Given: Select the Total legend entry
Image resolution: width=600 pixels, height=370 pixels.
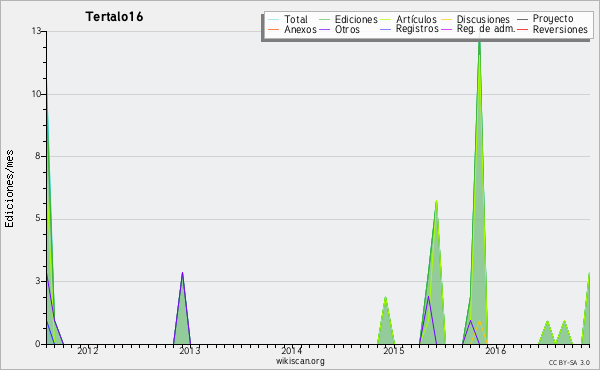Looking at the screenshot, I should 288,19.
